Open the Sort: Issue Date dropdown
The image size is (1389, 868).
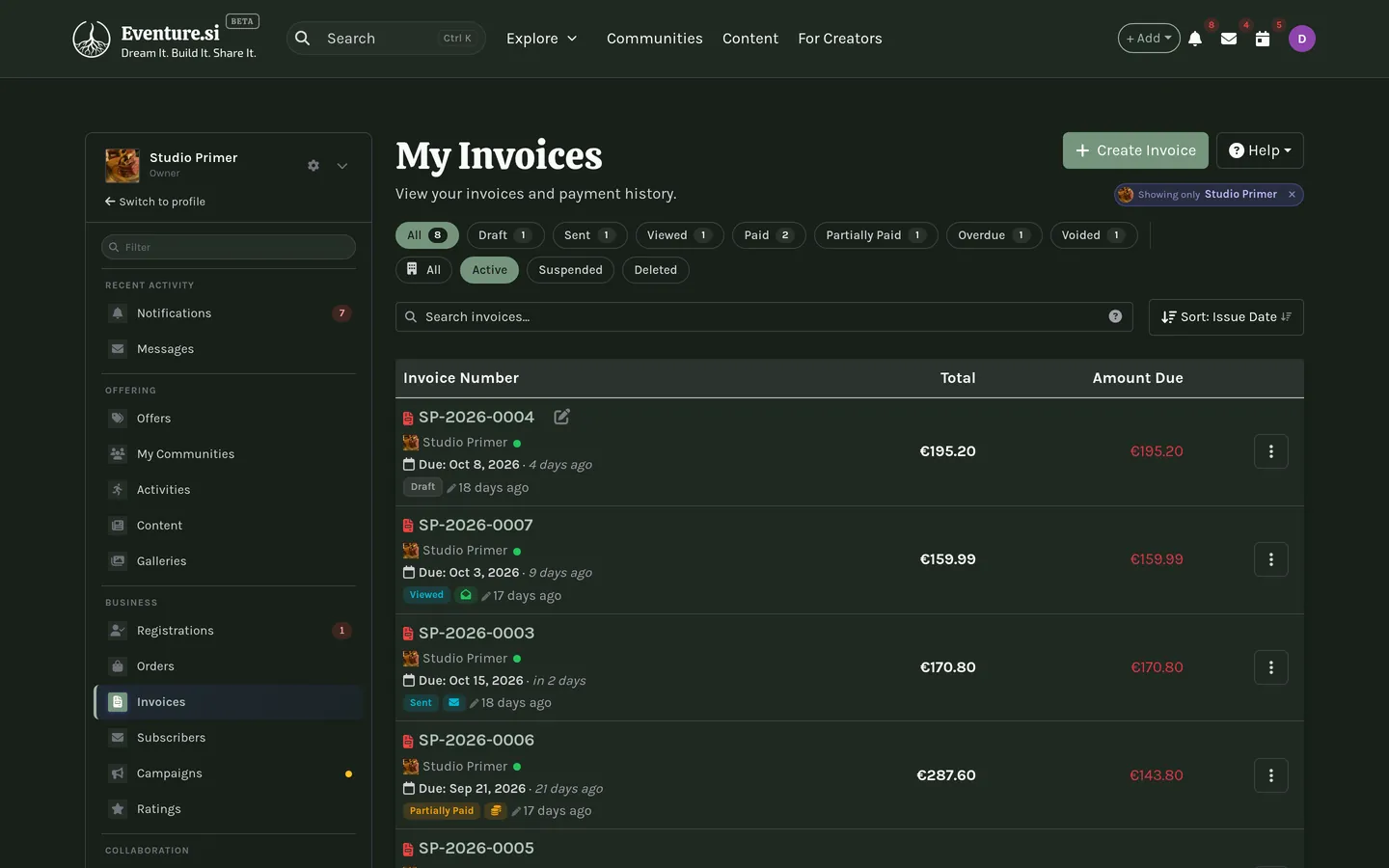point(1226,317)
